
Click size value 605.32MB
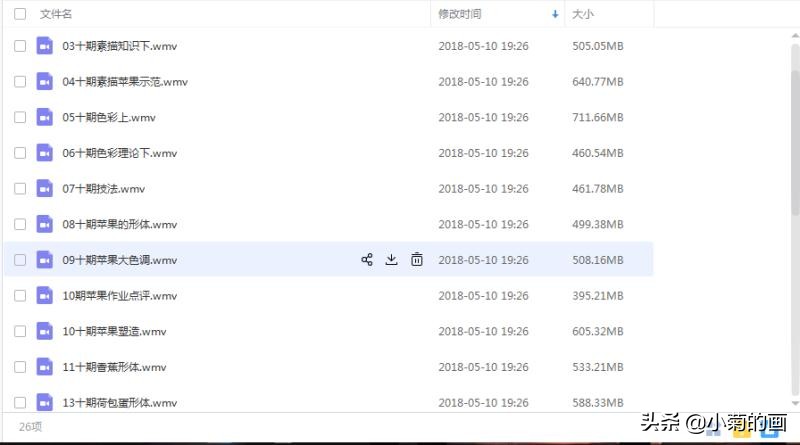tap(597, 332)
